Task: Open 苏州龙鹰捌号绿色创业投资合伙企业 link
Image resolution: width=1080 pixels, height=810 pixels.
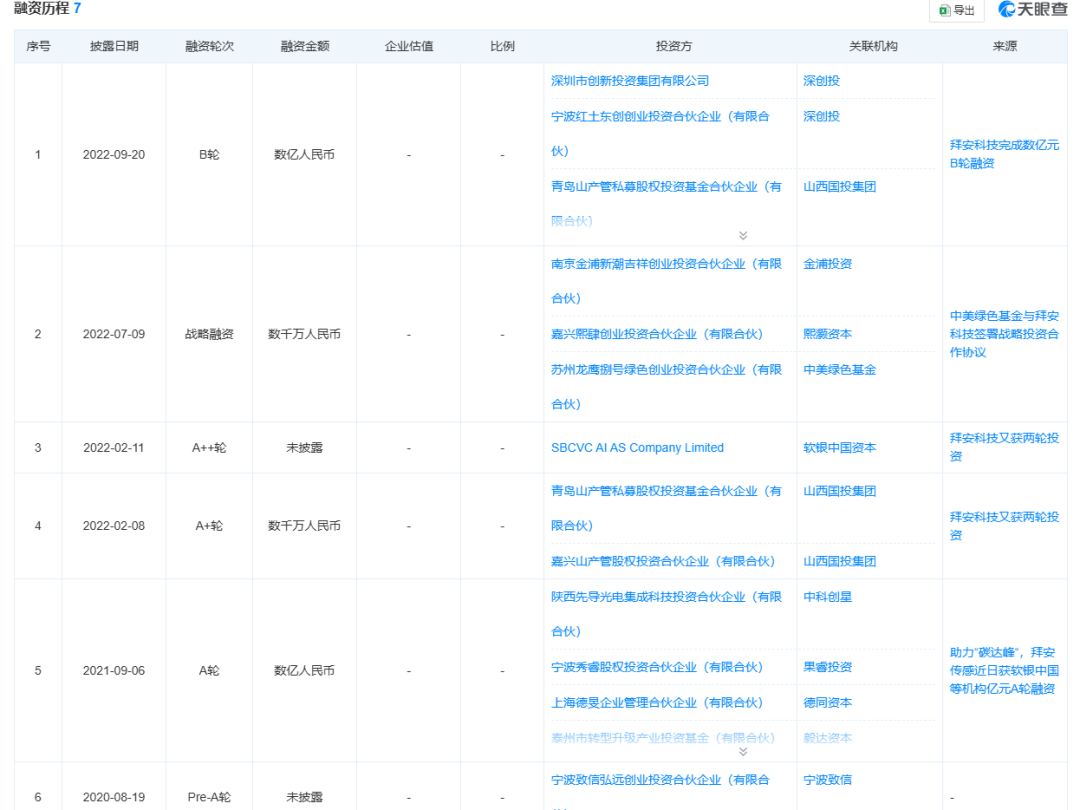Action: (x=666, y=387)
